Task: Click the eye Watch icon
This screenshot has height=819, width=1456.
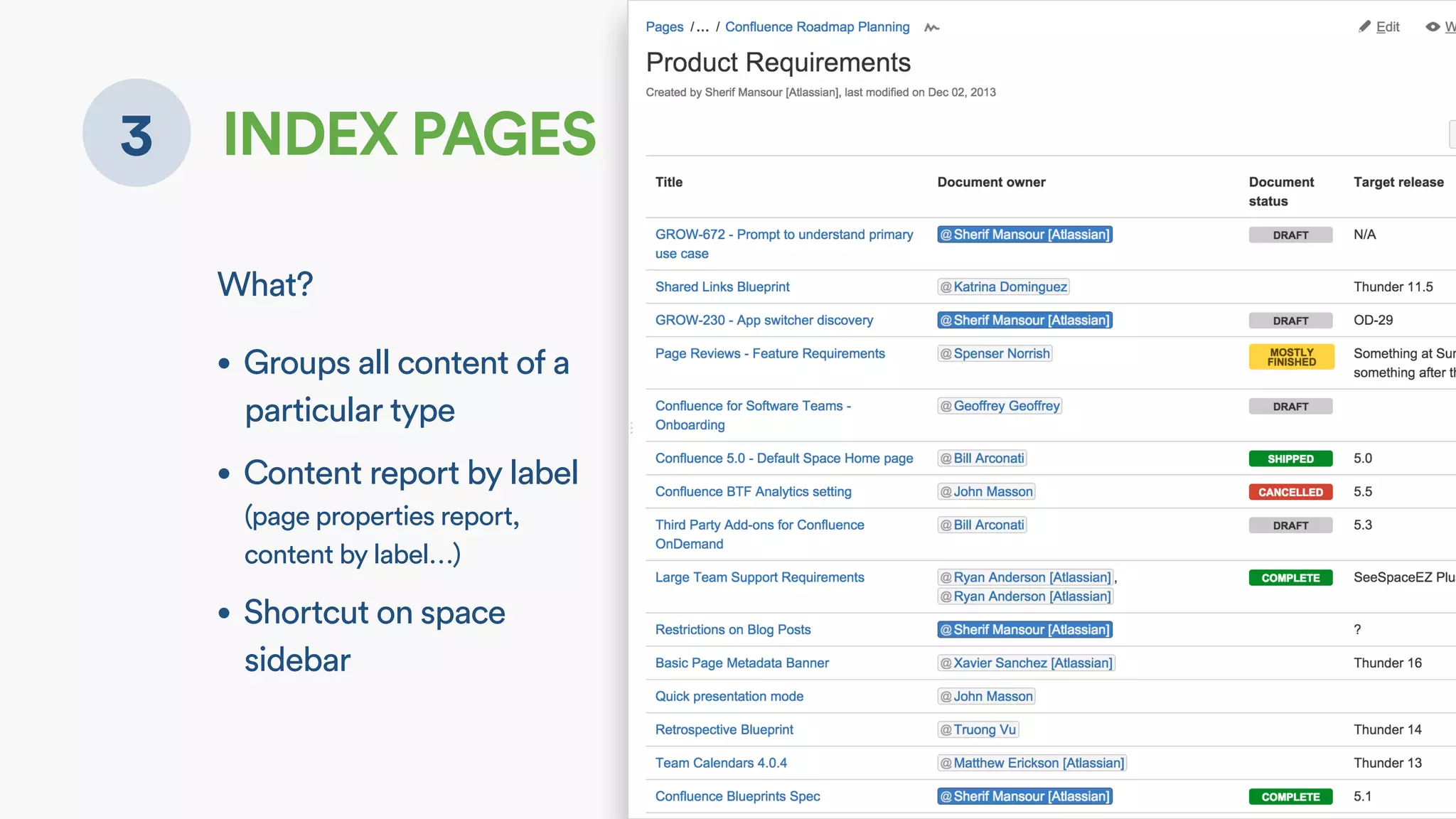Action: click(1433, 27)
